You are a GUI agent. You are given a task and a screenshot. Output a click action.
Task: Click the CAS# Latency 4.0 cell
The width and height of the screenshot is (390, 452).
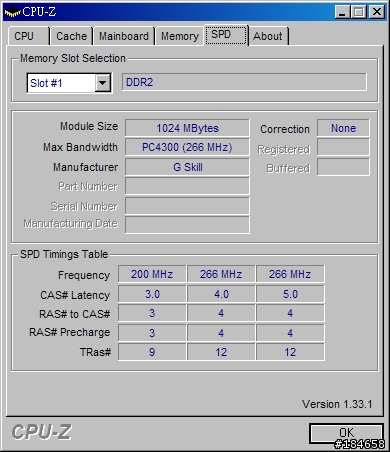221,294
